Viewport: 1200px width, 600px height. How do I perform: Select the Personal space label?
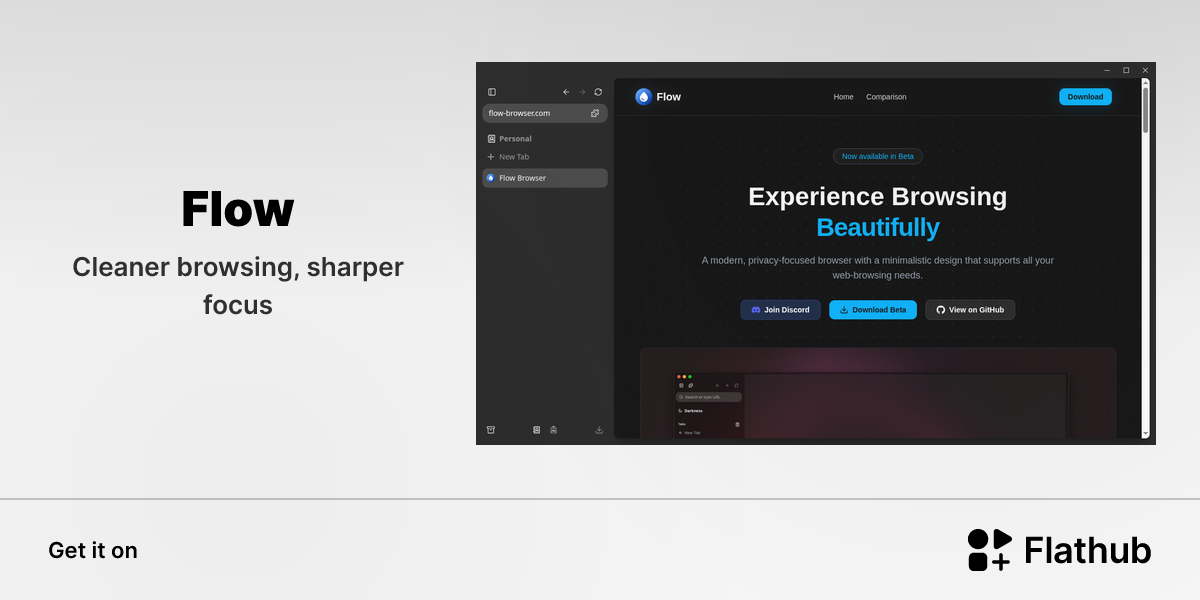[515, 139]
